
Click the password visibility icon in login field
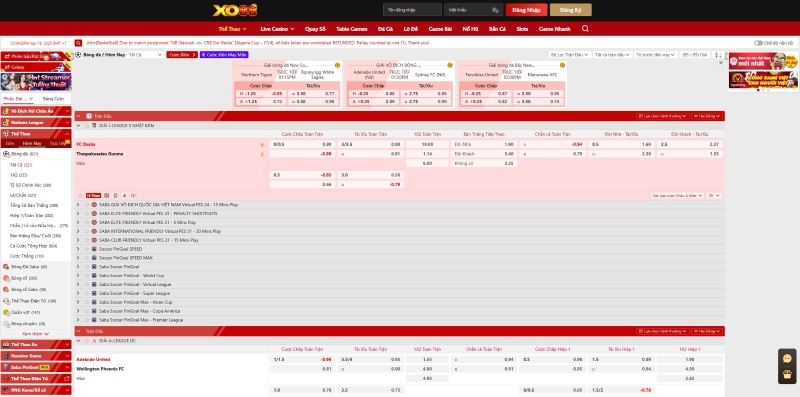(x=495, y=10)
